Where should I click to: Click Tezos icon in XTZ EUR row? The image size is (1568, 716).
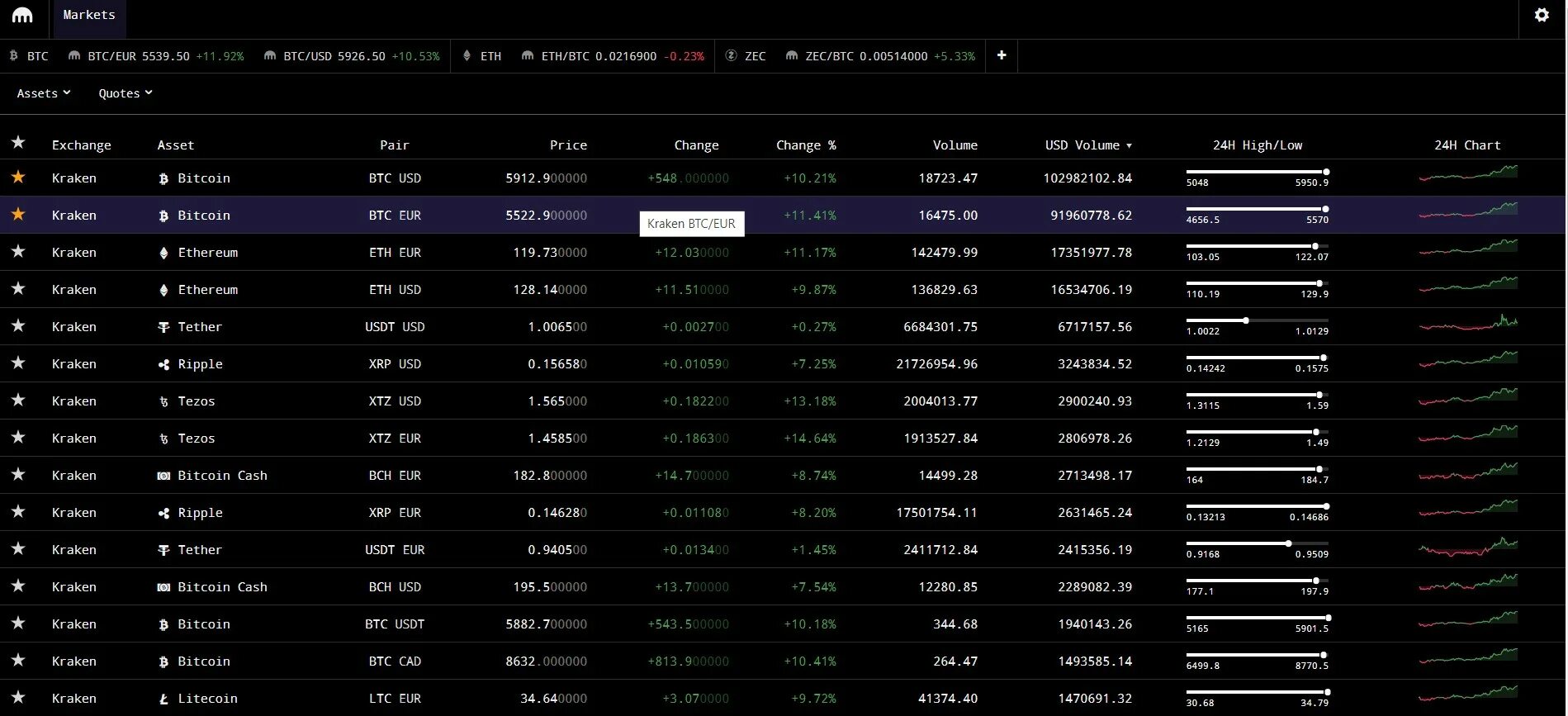pos(163,439)
